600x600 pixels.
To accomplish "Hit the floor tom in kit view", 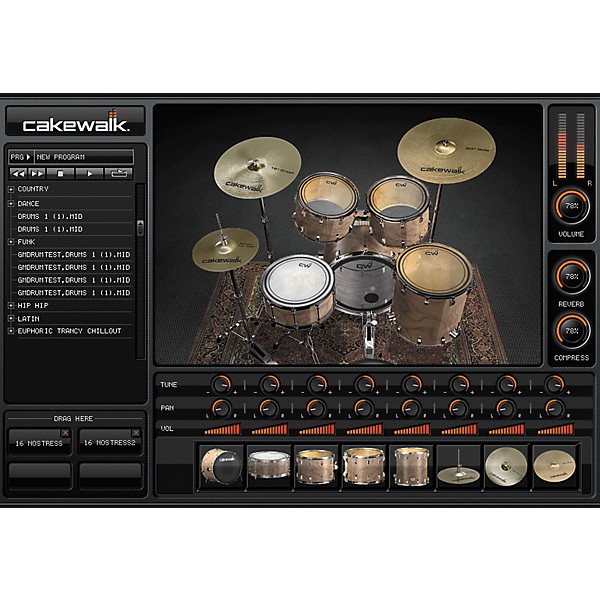I will 432,293.
